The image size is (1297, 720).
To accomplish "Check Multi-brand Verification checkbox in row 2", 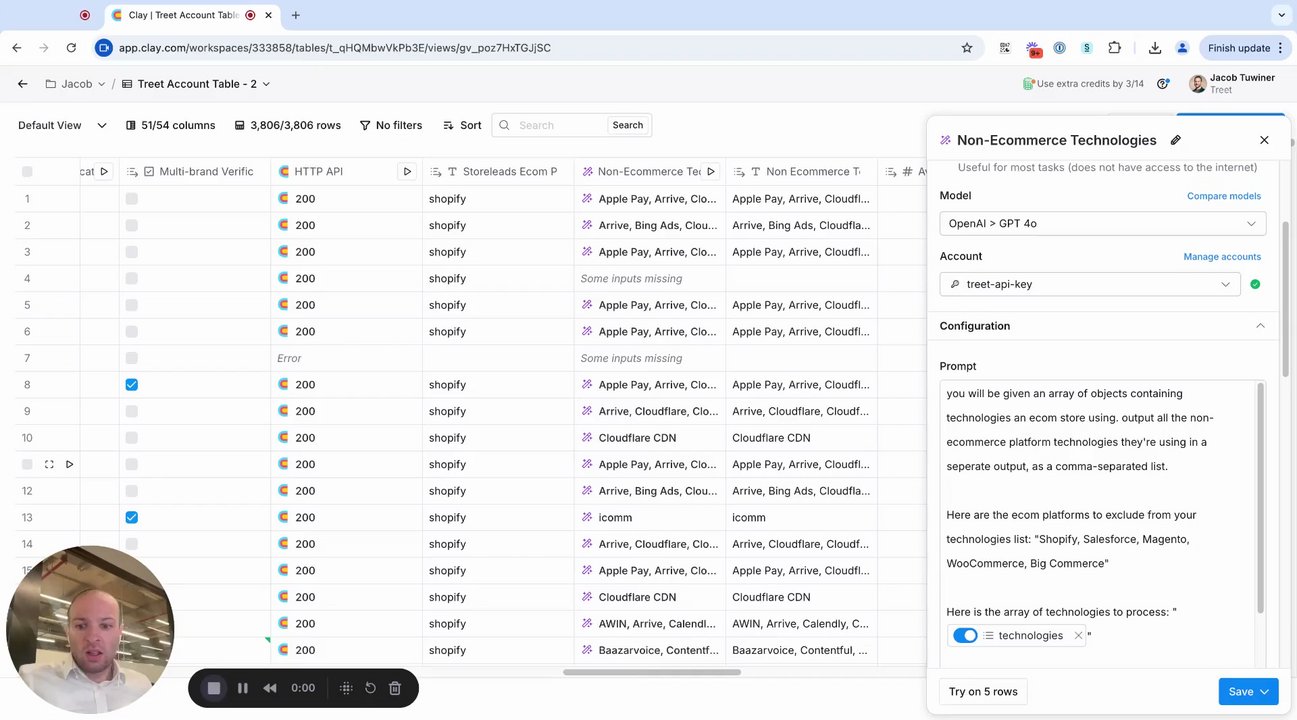I will [132, 226].
